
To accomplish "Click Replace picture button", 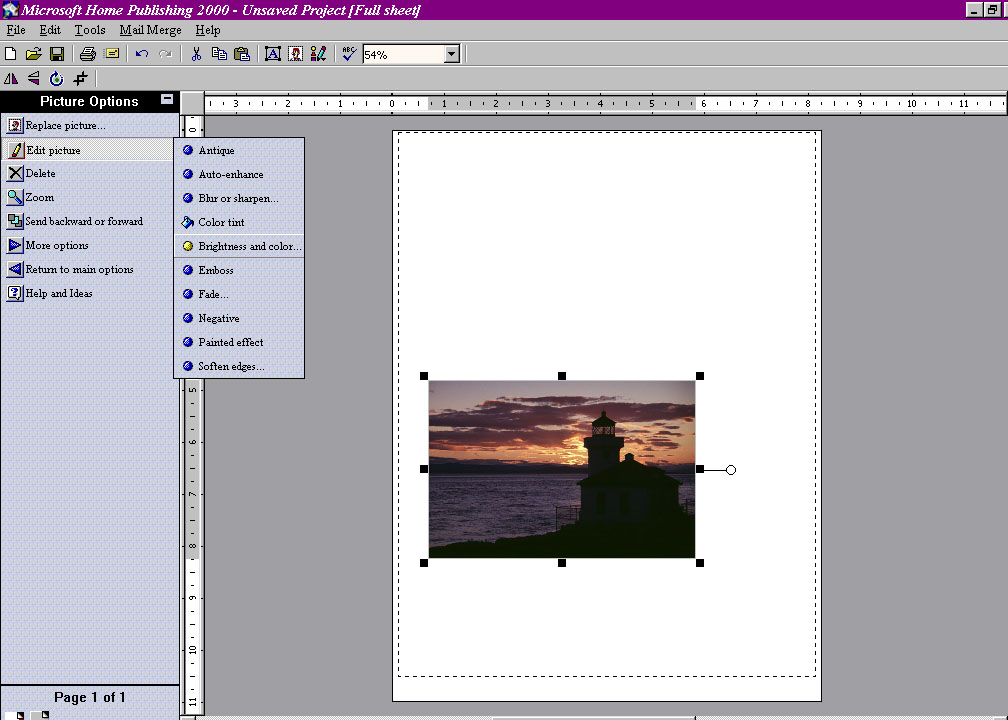I will pyautogui.click(x=64, y=126).
